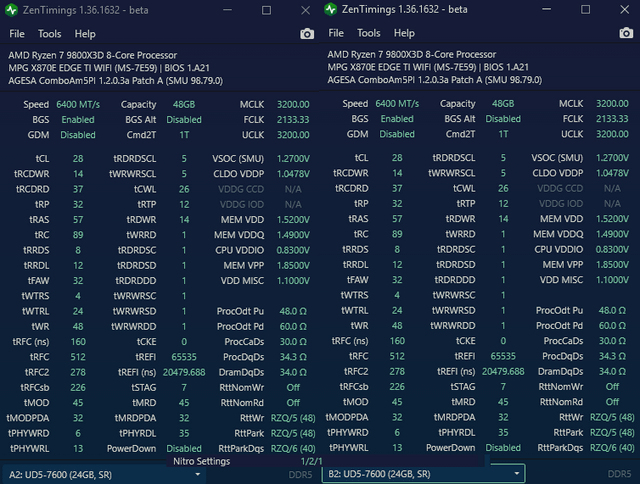Screen dimensions: 640x484
Task: Open the A2: UD5-7600 module dropdown
Action: point(104,475)
